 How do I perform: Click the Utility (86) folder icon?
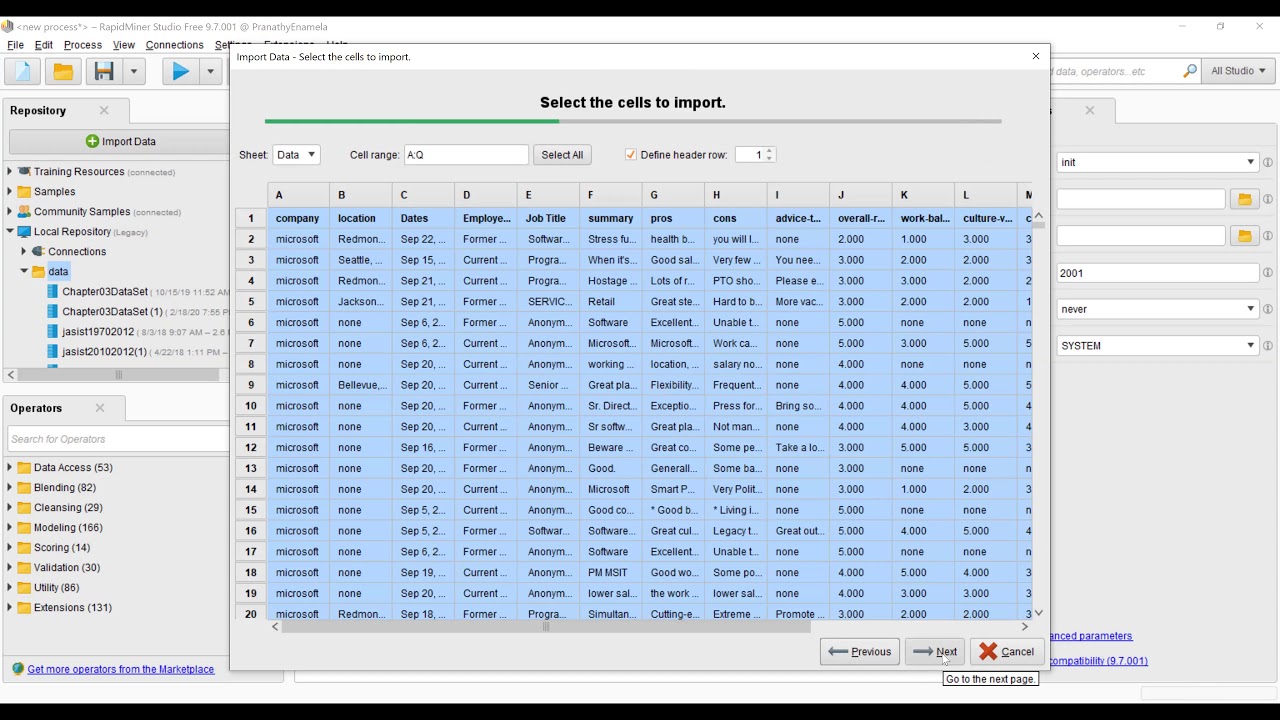[24, 587]
